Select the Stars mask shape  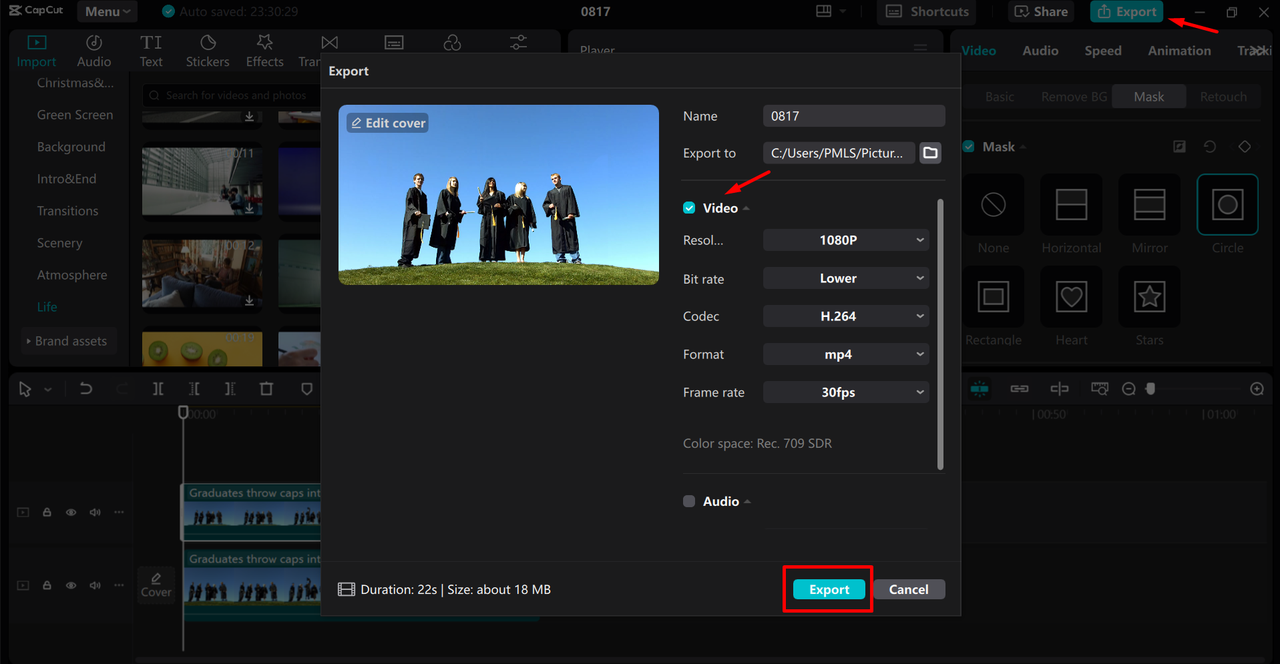point(1149,297)
